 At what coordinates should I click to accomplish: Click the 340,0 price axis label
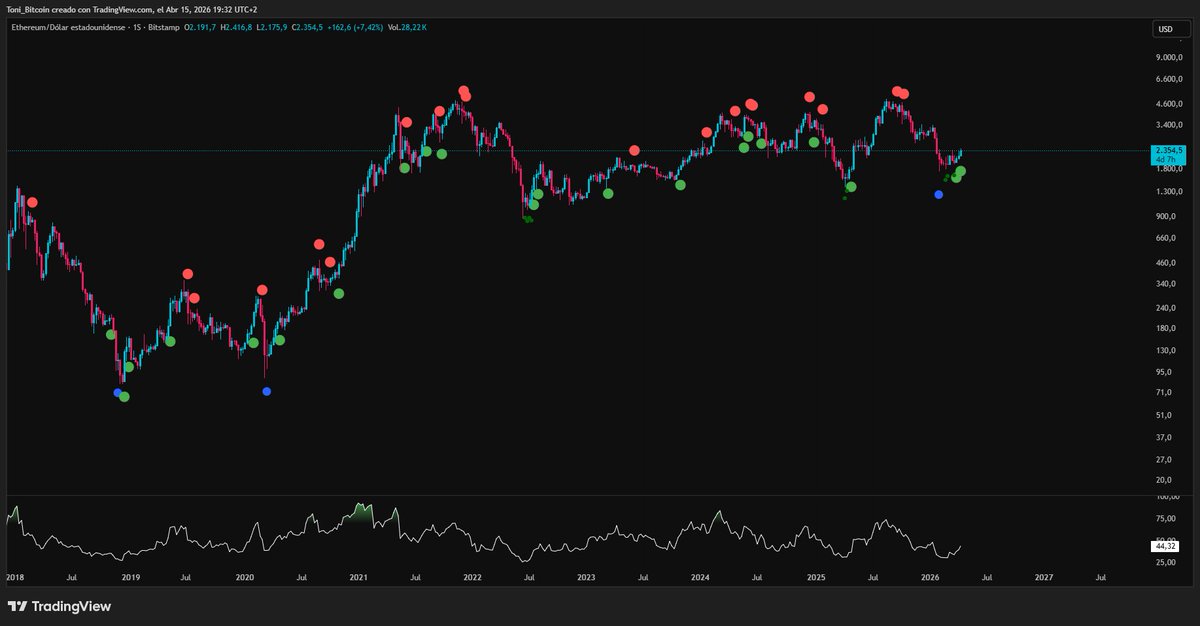[1166, 284]
